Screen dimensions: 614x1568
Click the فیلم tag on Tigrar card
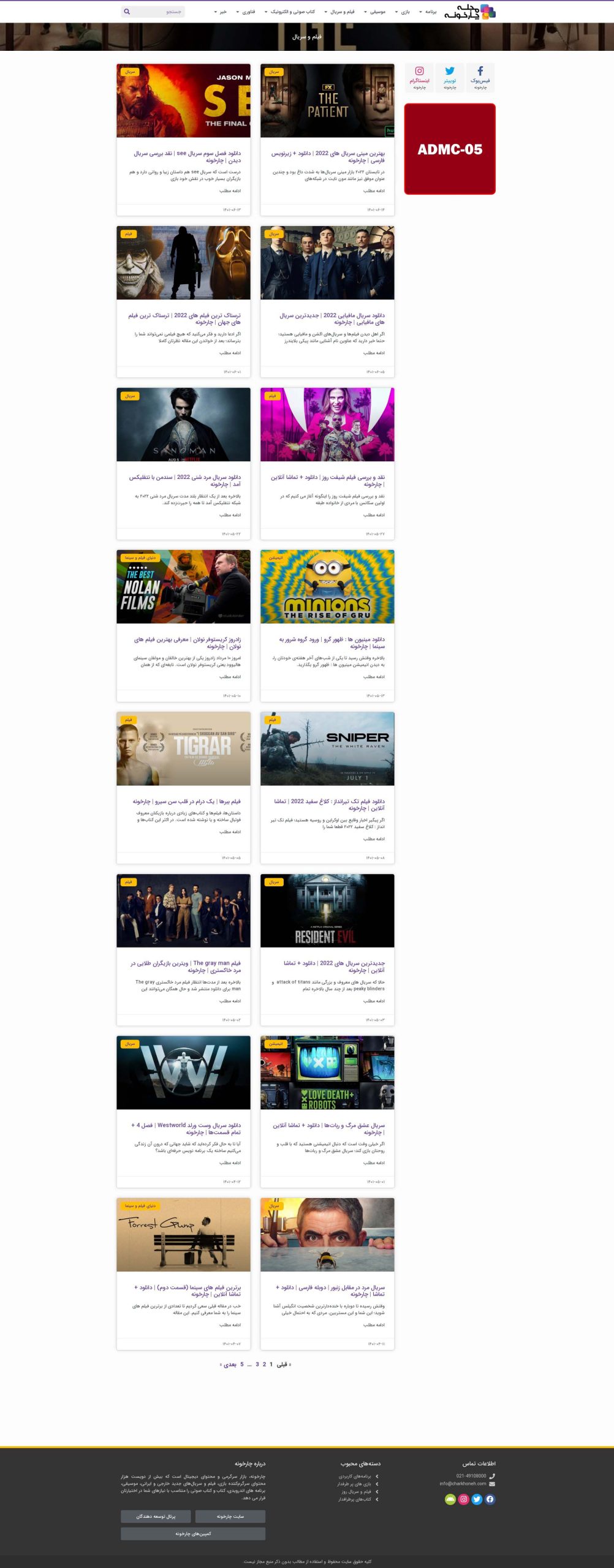pyautogui.click(x=128, y=720)
